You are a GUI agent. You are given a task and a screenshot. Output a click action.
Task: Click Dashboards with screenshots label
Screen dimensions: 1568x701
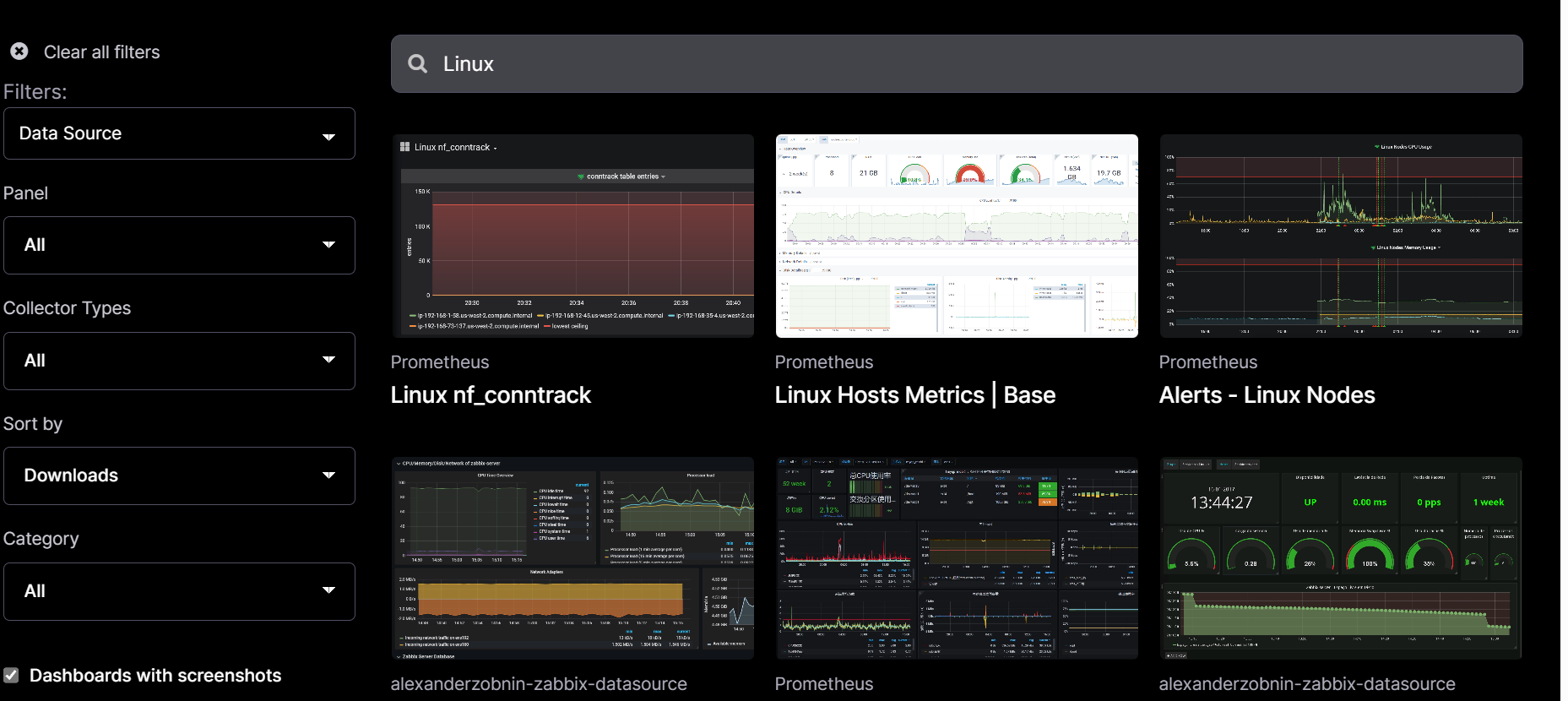[x=155, y=676]
